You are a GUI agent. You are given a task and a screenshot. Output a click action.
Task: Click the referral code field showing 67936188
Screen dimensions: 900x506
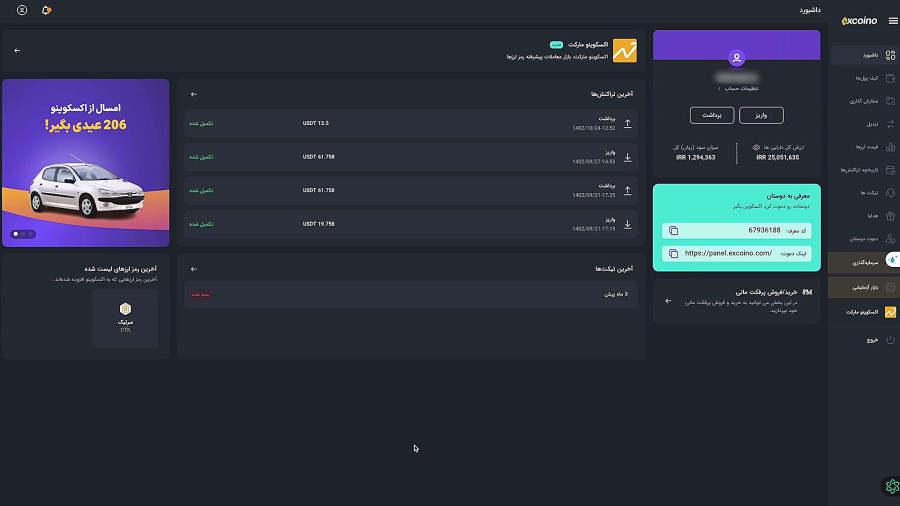[736, 231]
